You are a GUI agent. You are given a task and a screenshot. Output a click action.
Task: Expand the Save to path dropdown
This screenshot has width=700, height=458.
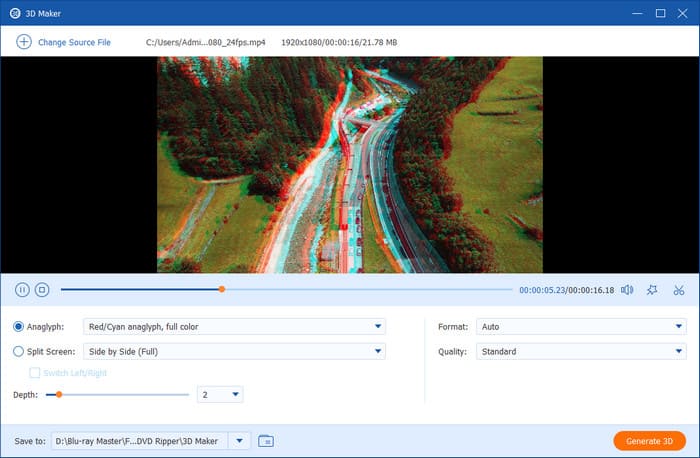pyautogui.click(x=240, y=441)
